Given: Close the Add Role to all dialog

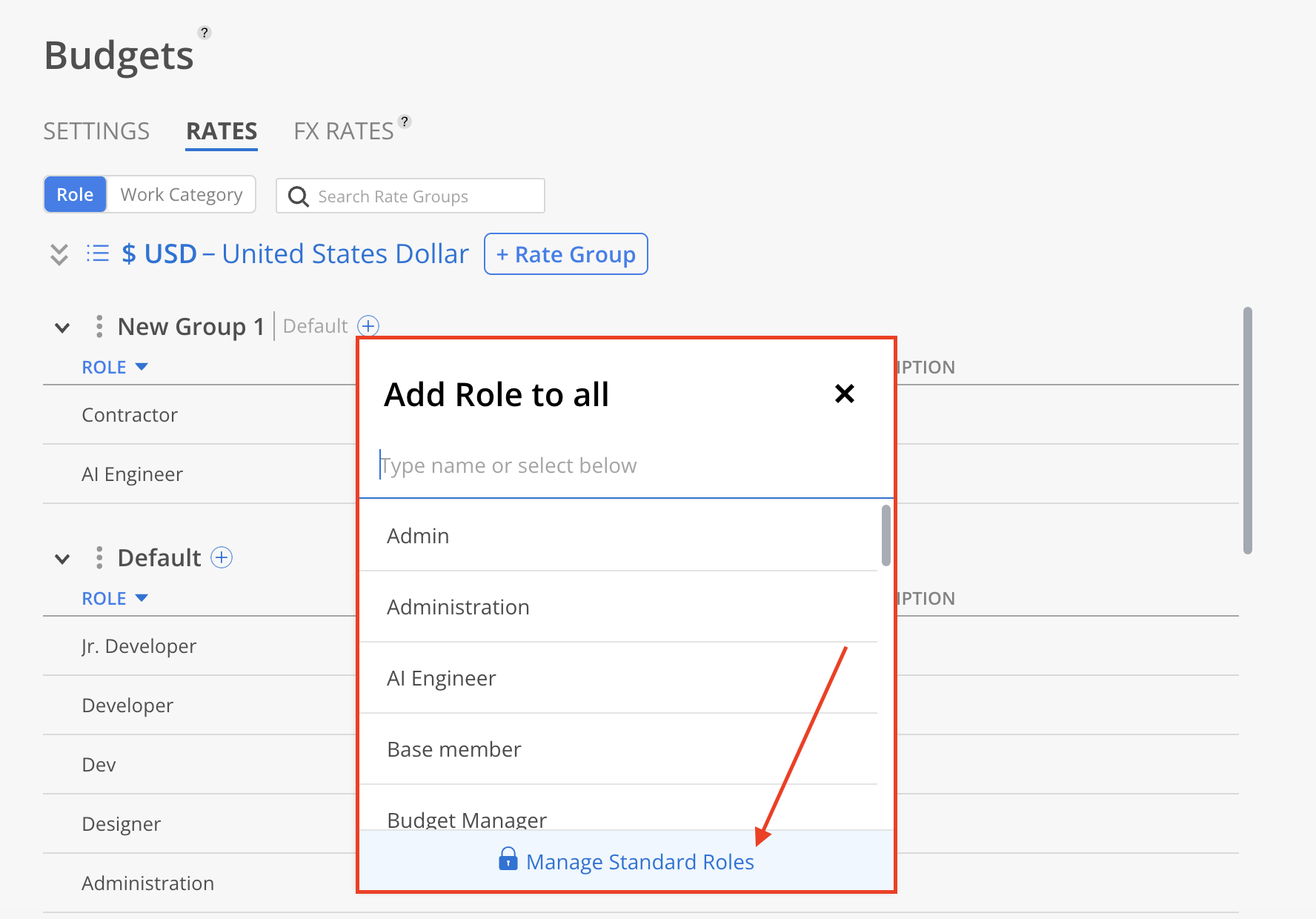Looking at the screenshot, I should (844, 394).
